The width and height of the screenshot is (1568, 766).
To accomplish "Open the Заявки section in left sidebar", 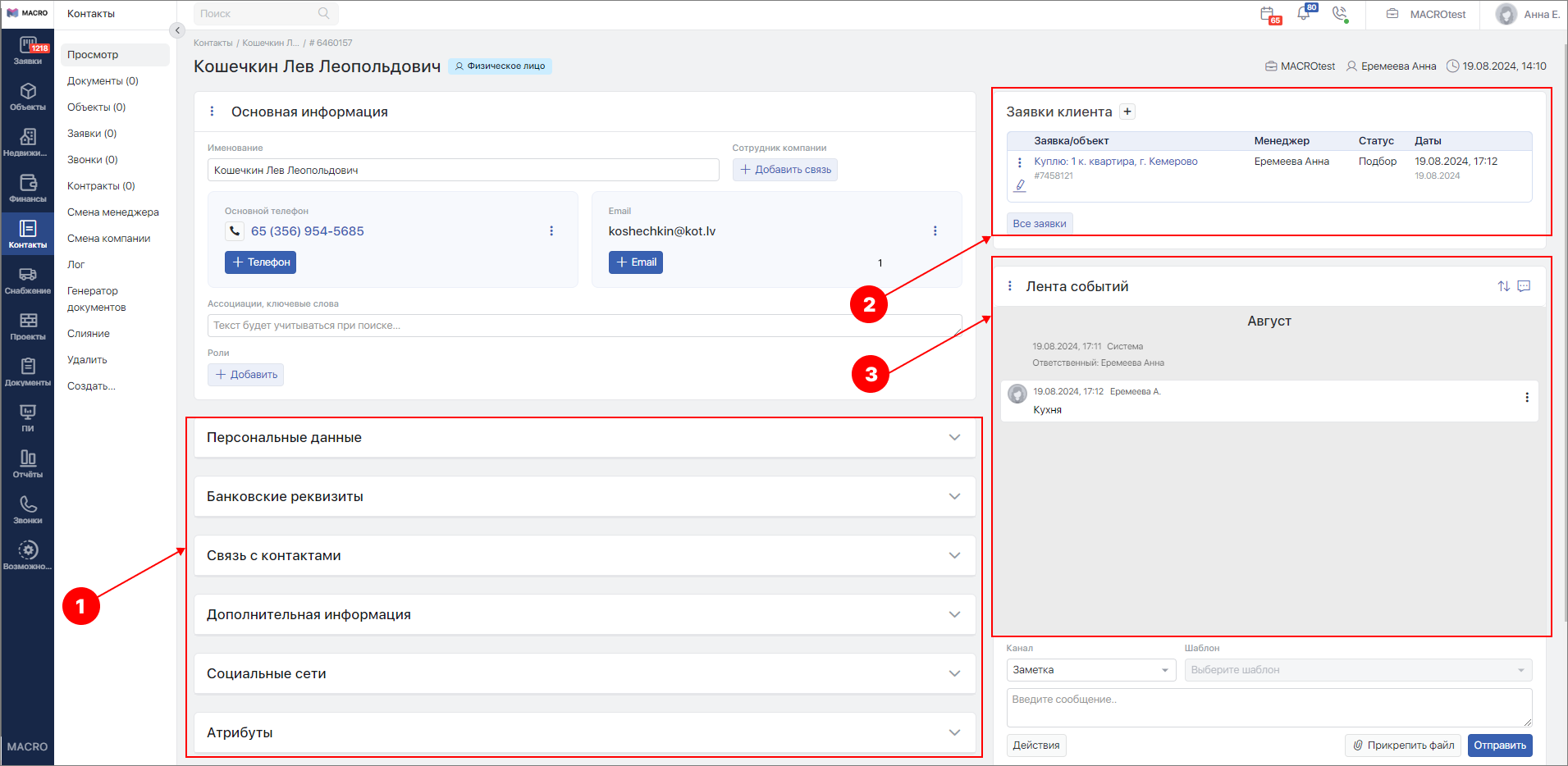I will (27, 51).
